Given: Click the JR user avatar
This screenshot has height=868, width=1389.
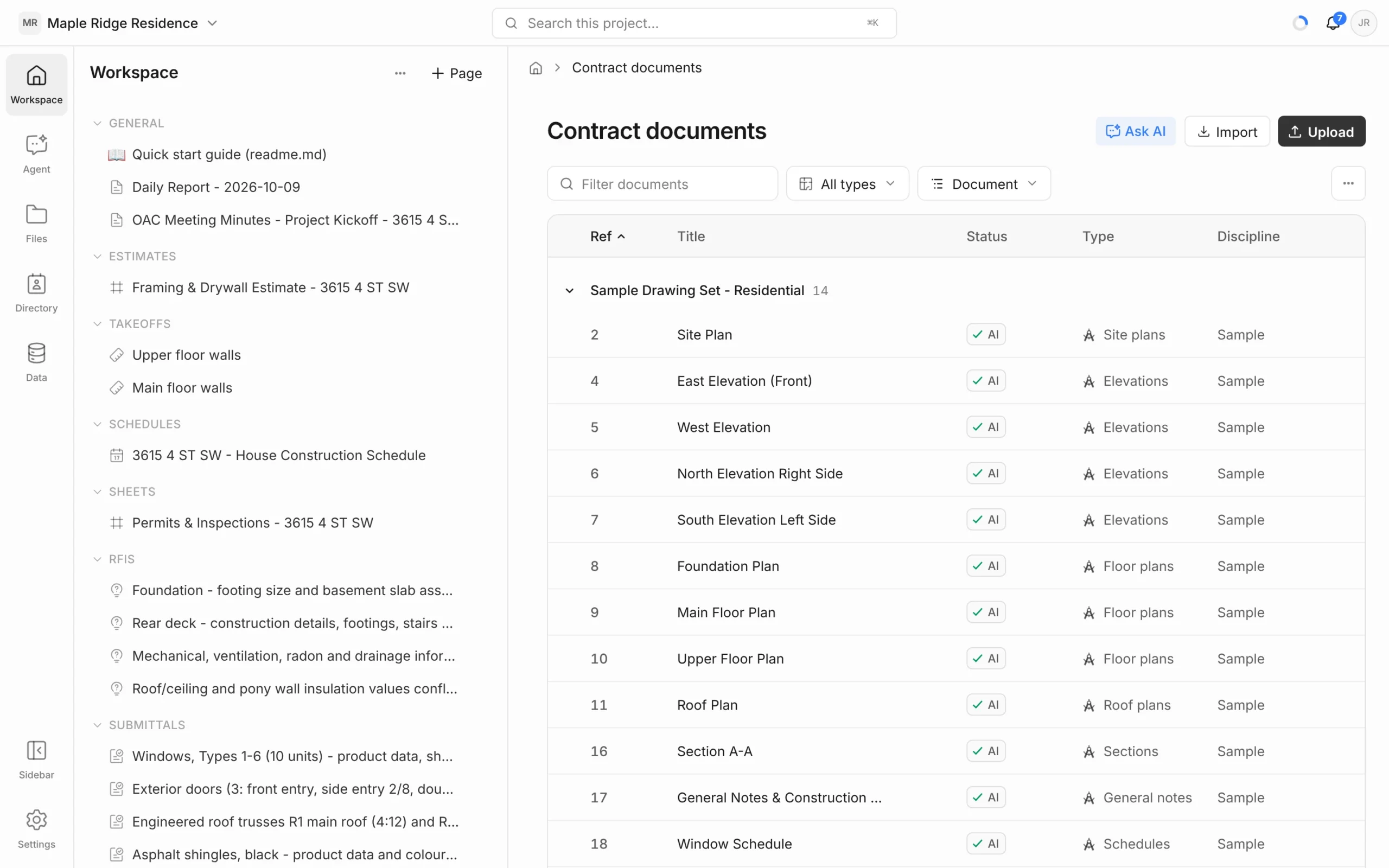Looking at the screenshot, I should [x=1363, y=23].
